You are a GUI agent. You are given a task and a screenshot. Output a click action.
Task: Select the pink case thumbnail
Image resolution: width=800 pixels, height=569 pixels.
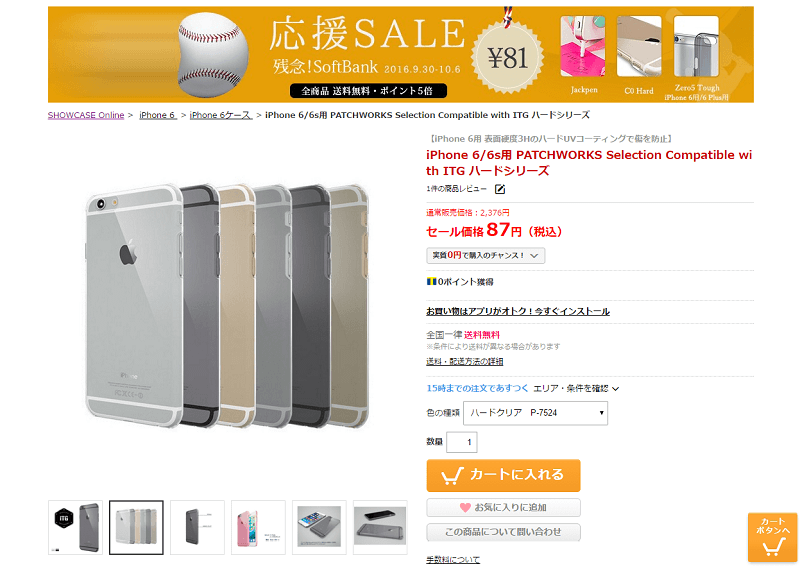(258, 528)
